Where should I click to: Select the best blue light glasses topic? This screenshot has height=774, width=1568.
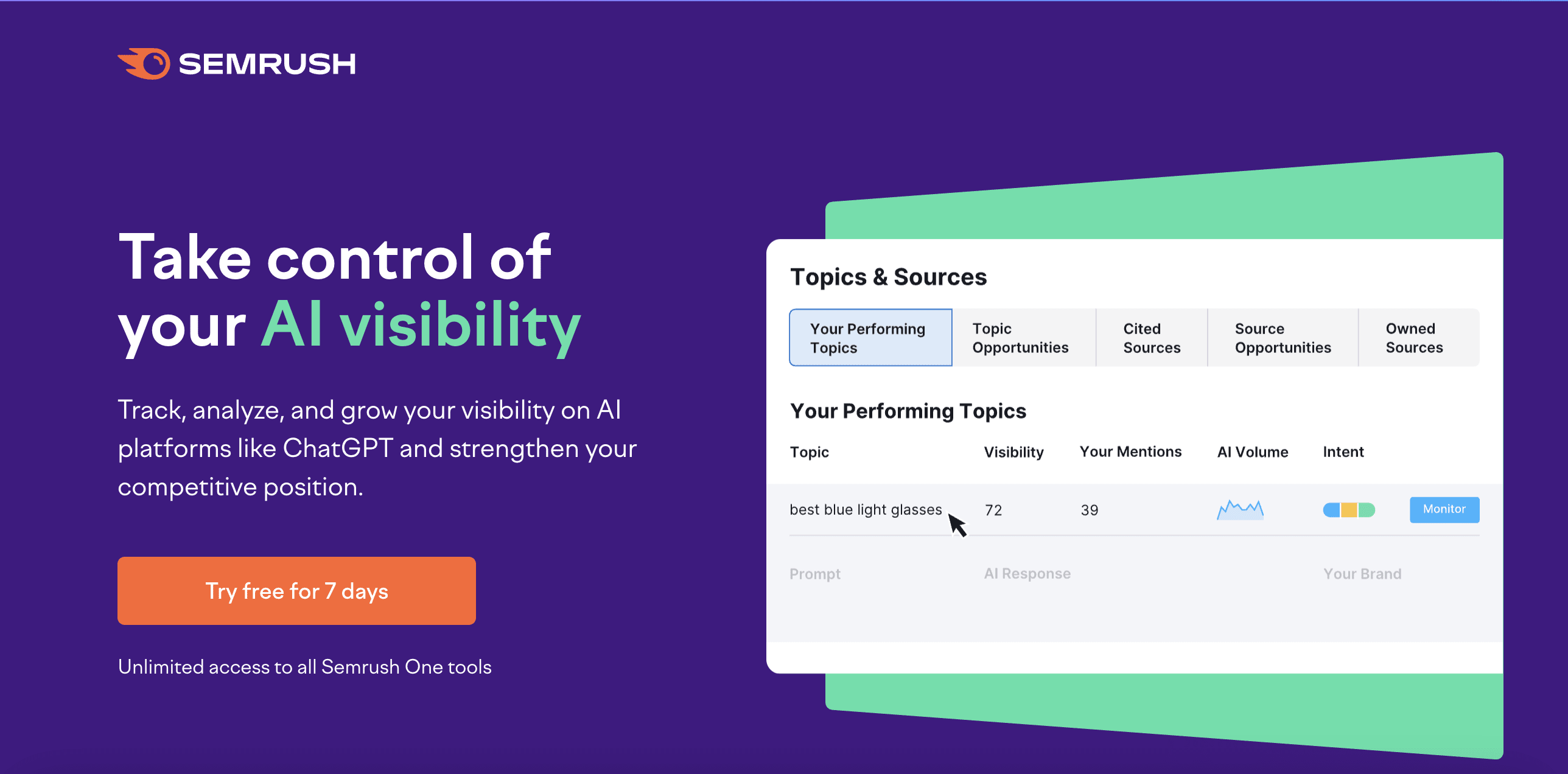tap(866, 510)
